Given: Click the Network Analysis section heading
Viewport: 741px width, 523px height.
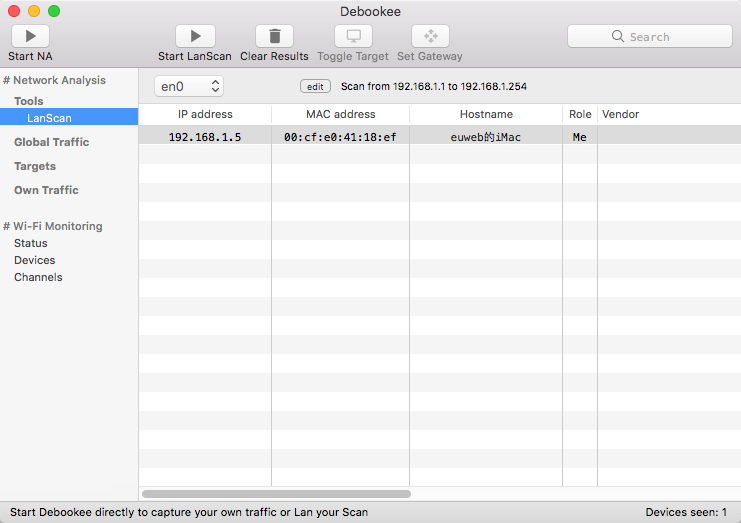Looking at the screenshot, I should [54, 80].
